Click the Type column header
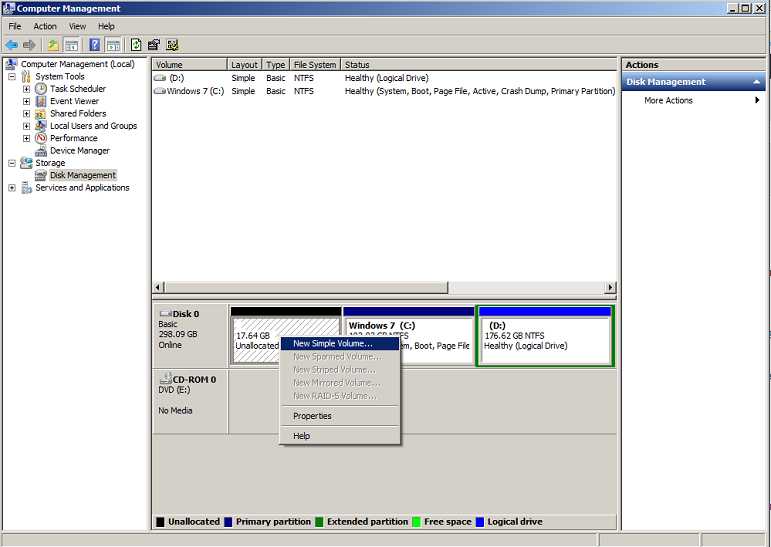 pos(276,65)
